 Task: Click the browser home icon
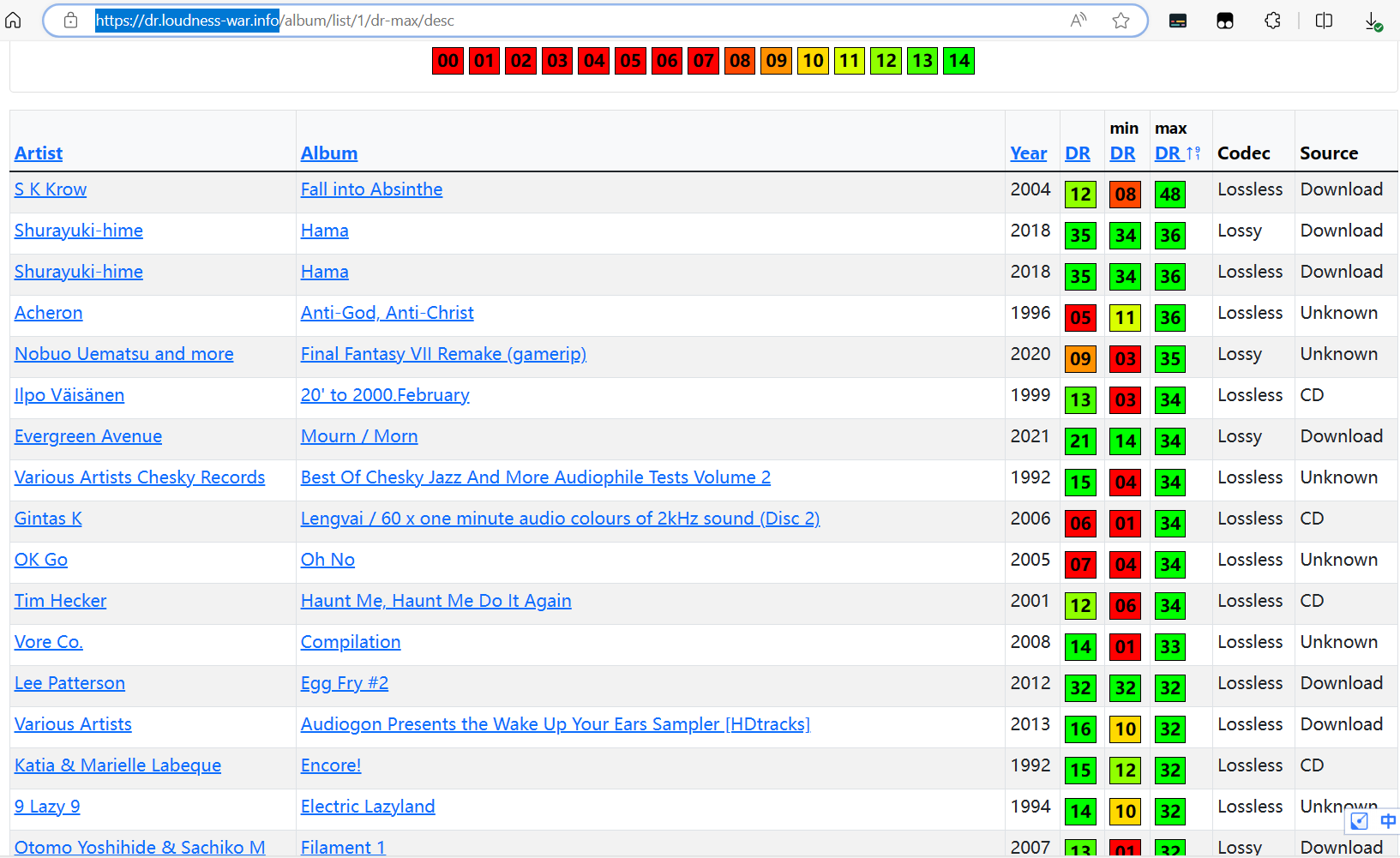14,21
